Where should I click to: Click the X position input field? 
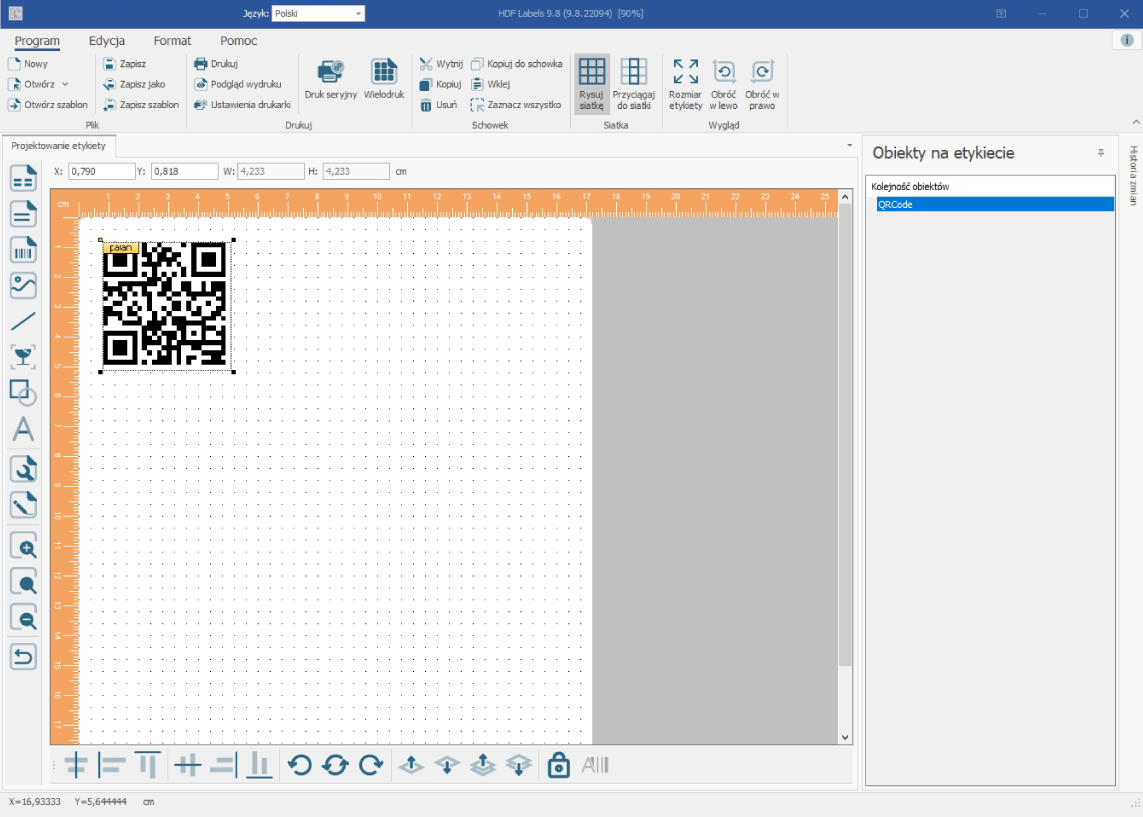(101, 171)
